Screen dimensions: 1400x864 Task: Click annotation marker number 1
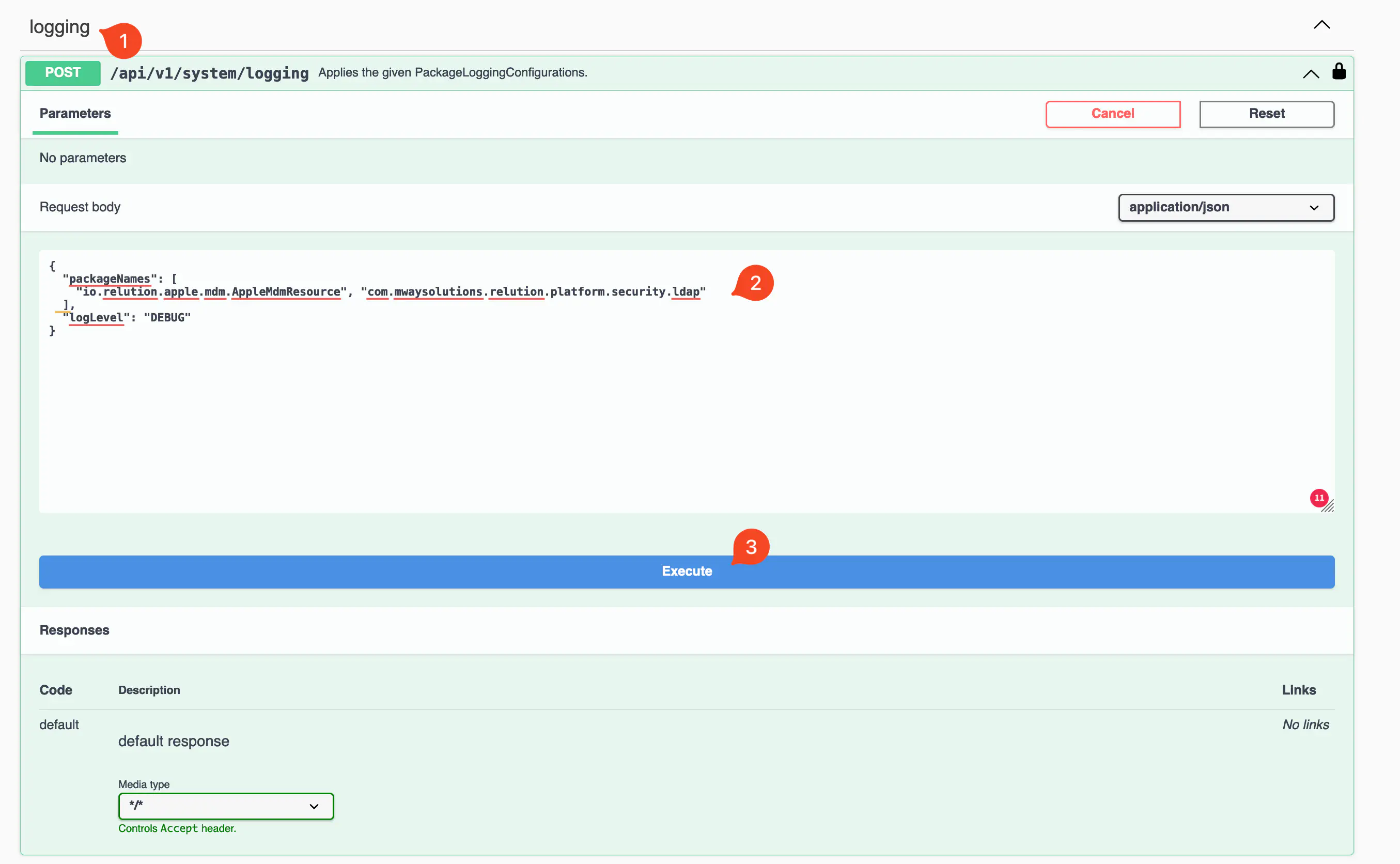click(123, 41)
